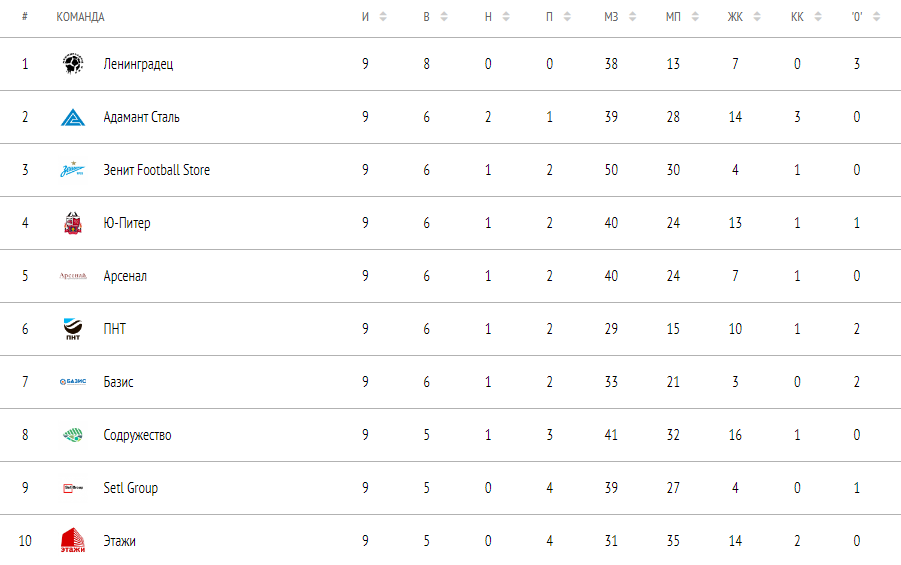Click the Арсенал team logo
Screen dimensions: 901x565
[x=73, y=276]
